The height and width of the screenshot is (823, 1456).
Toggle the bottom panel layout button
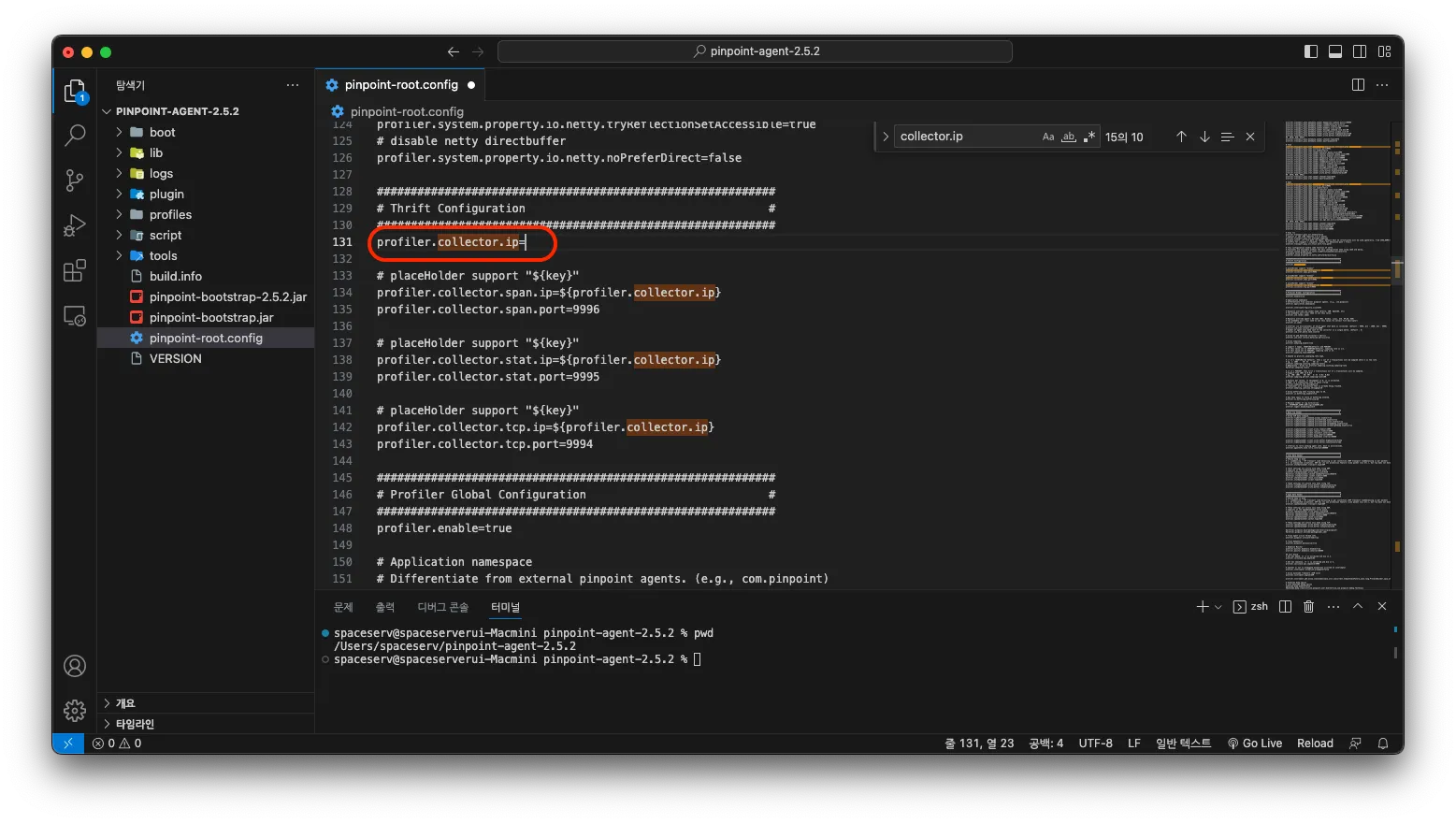(1335, 51)
